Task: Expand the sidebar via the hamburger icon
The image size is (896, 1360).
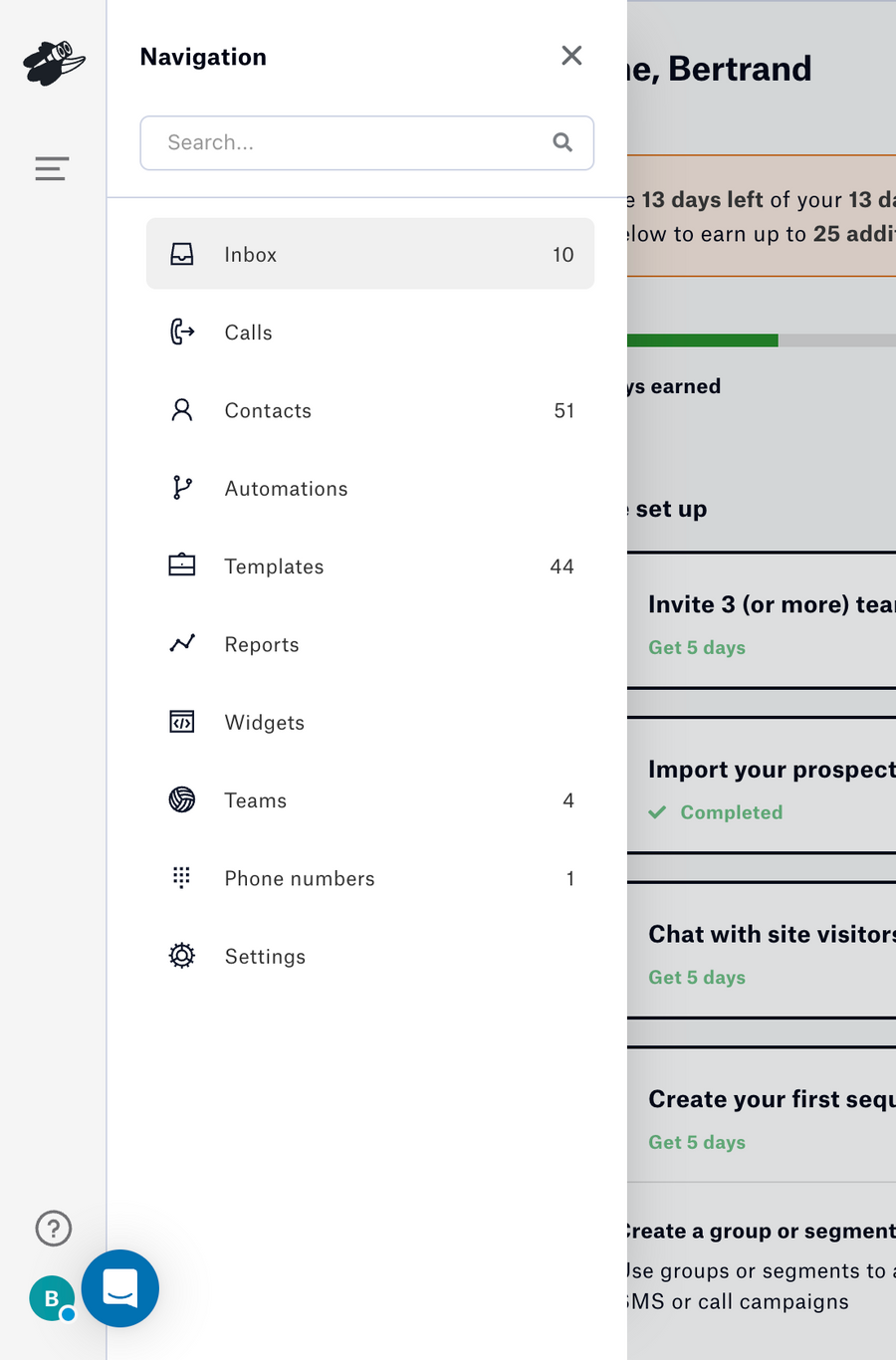Action: (x=51, y=168)
